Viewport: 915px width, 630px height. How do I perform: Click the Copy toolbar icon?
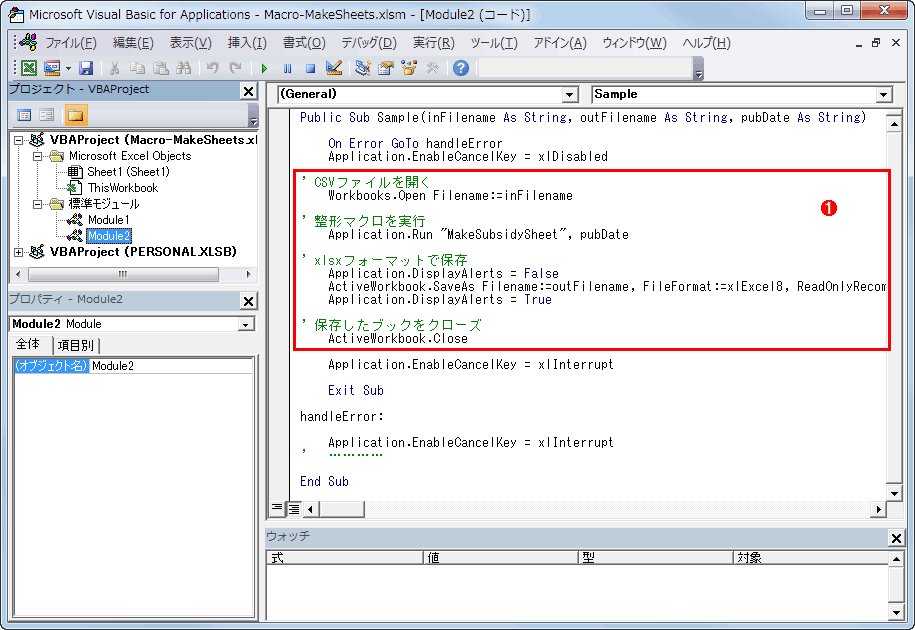point(137,68)
